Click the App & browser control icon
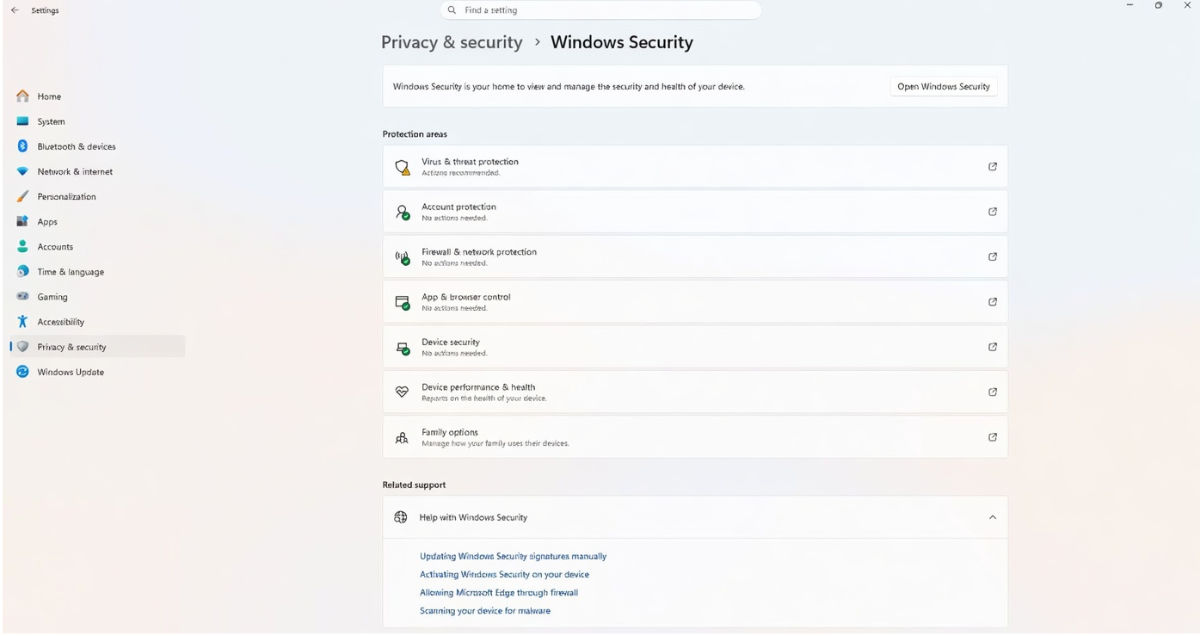Screen dimensions: 1200x636 [x=402, y=302]
